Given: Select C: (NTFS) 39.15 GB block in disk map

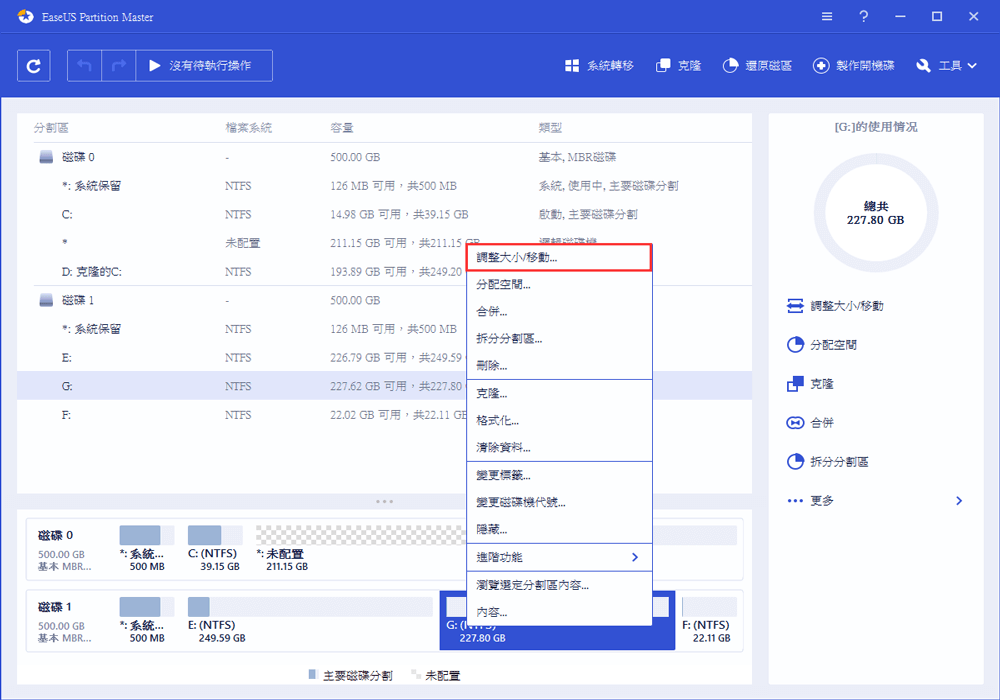Looking at the screenshot, I should click(216, 548).
